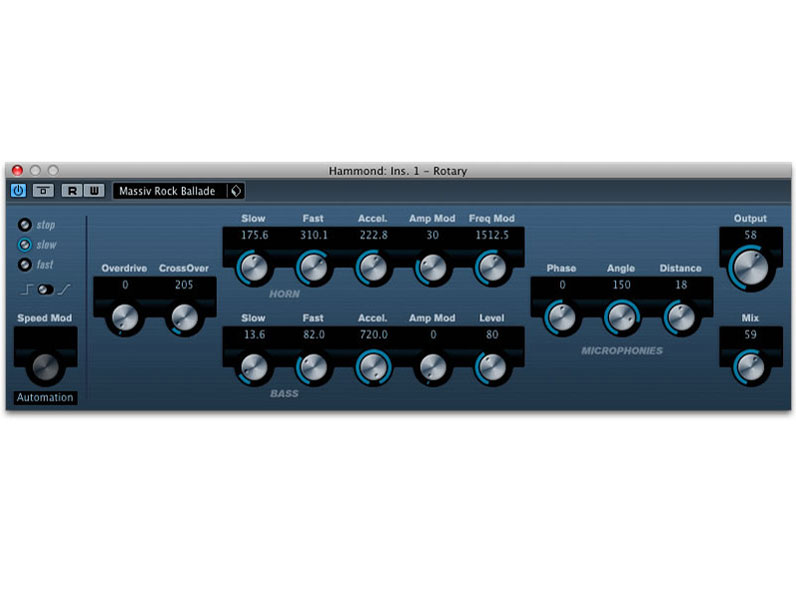This screenshot has width=796, height=597.
Task: Close the Rotary plug-in window
Action: pyautogui.click(x=17, y=170)
